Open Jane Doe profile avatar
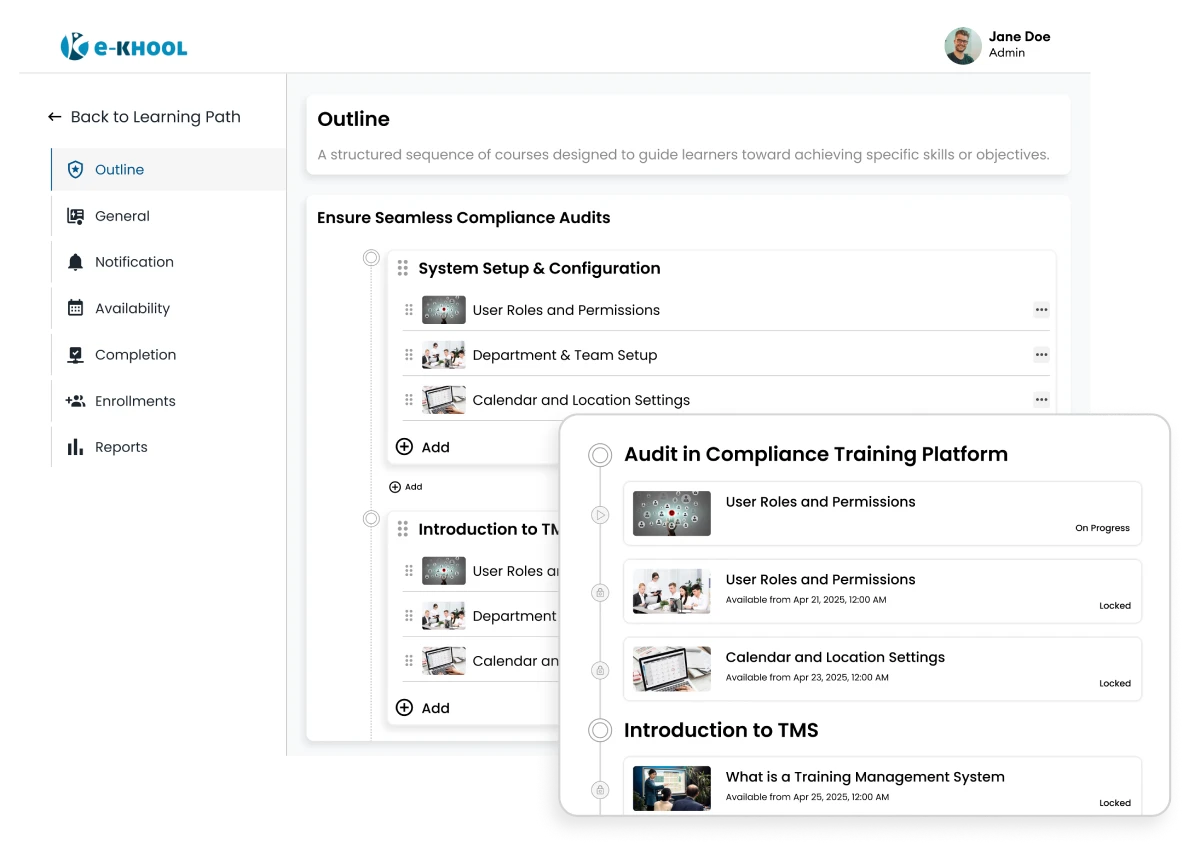The width and height of the screenshot is (1200, 847). (x=962, y=45)
